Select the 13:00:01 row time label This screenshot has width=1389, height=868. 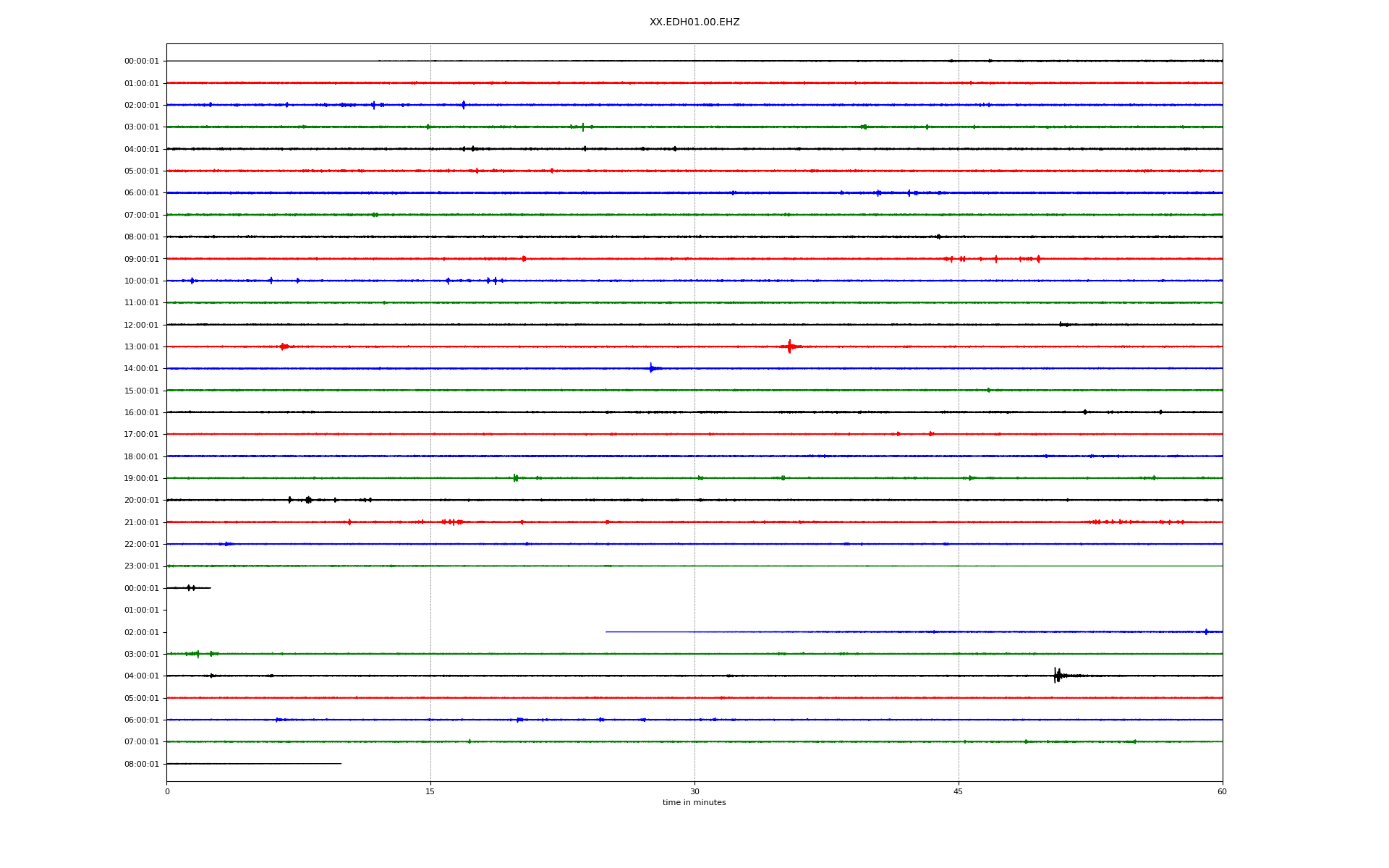click(x=141, y=347)
